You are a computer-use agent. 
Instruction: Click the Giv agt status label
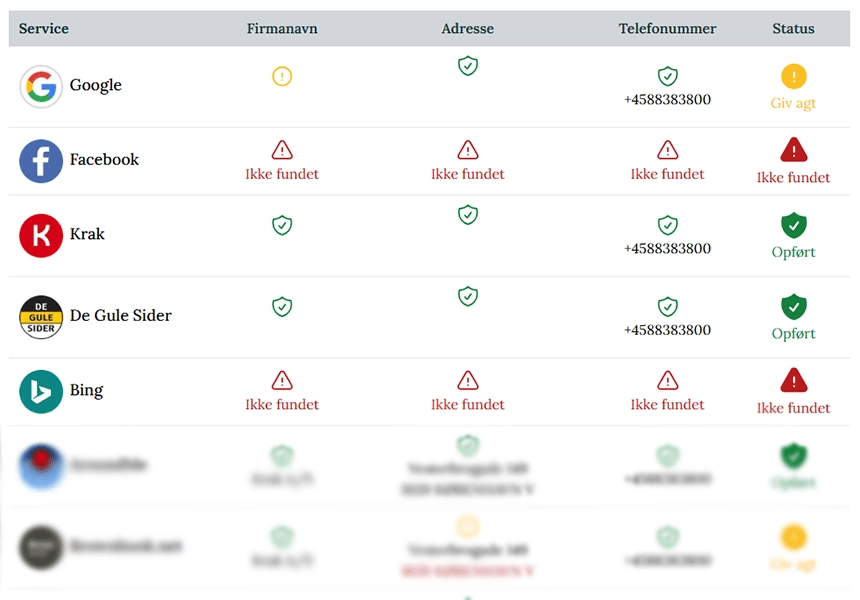click(x=794, y=104)
